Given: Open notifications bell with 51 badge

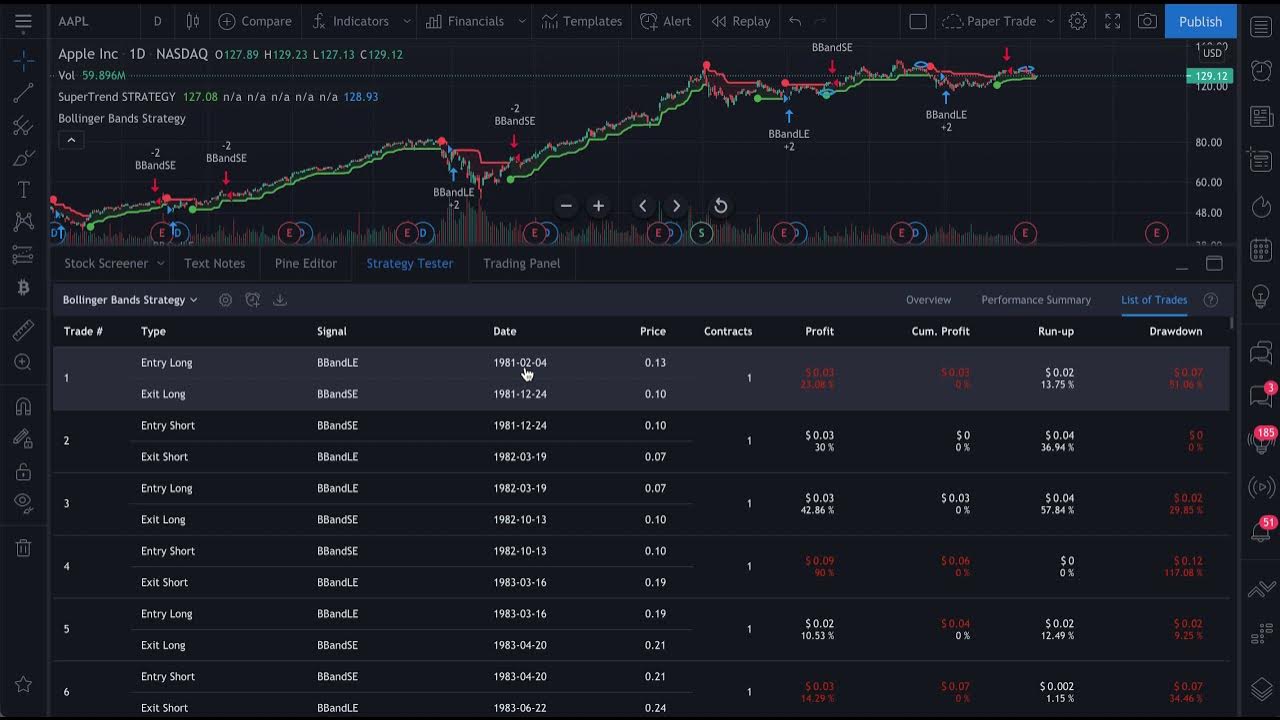Looking at the screenshot, I should pyautogui.click(x=1261, y=531).
